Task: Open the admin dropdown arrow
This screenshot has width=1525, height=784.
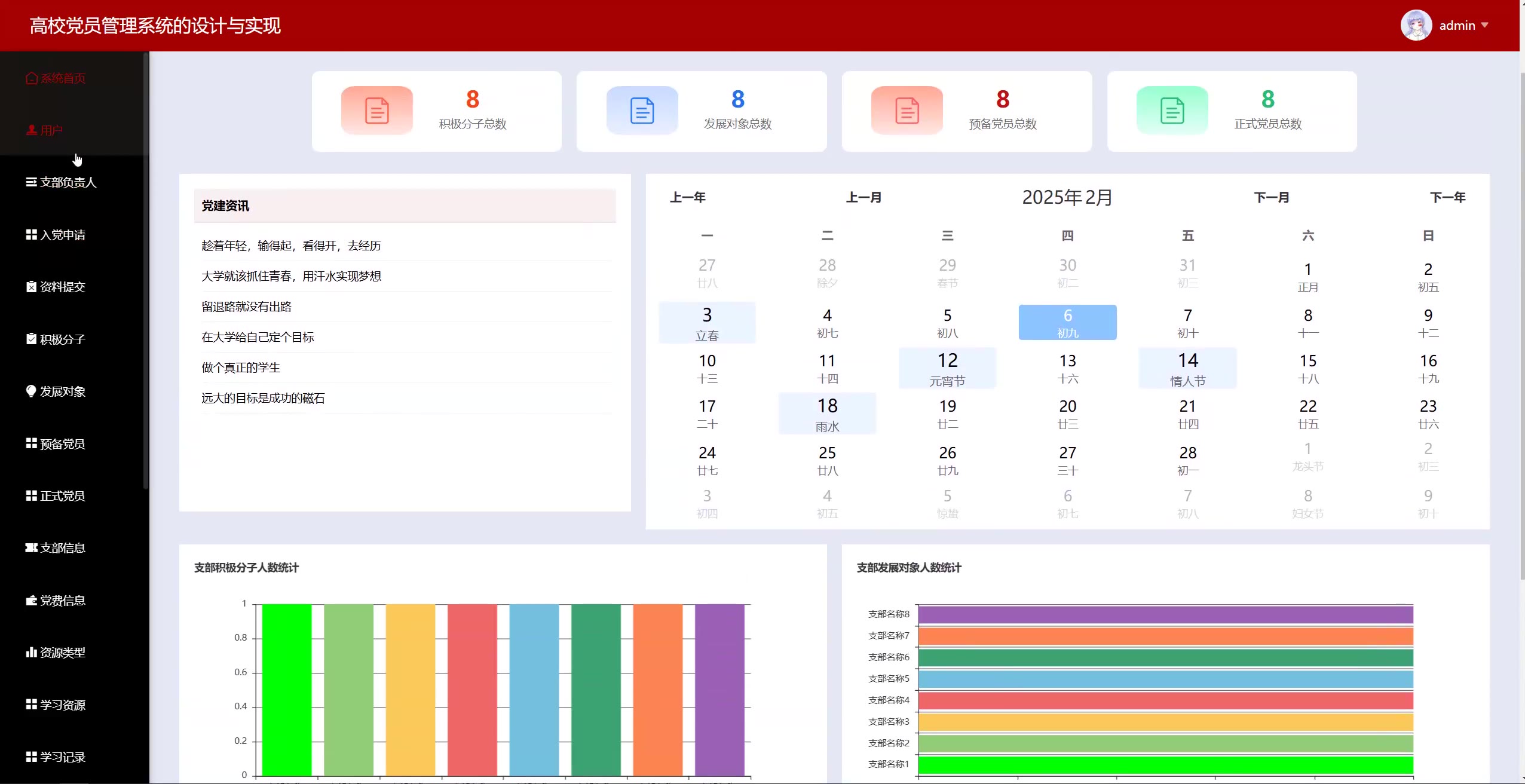Action: [x=1484, y=25]
